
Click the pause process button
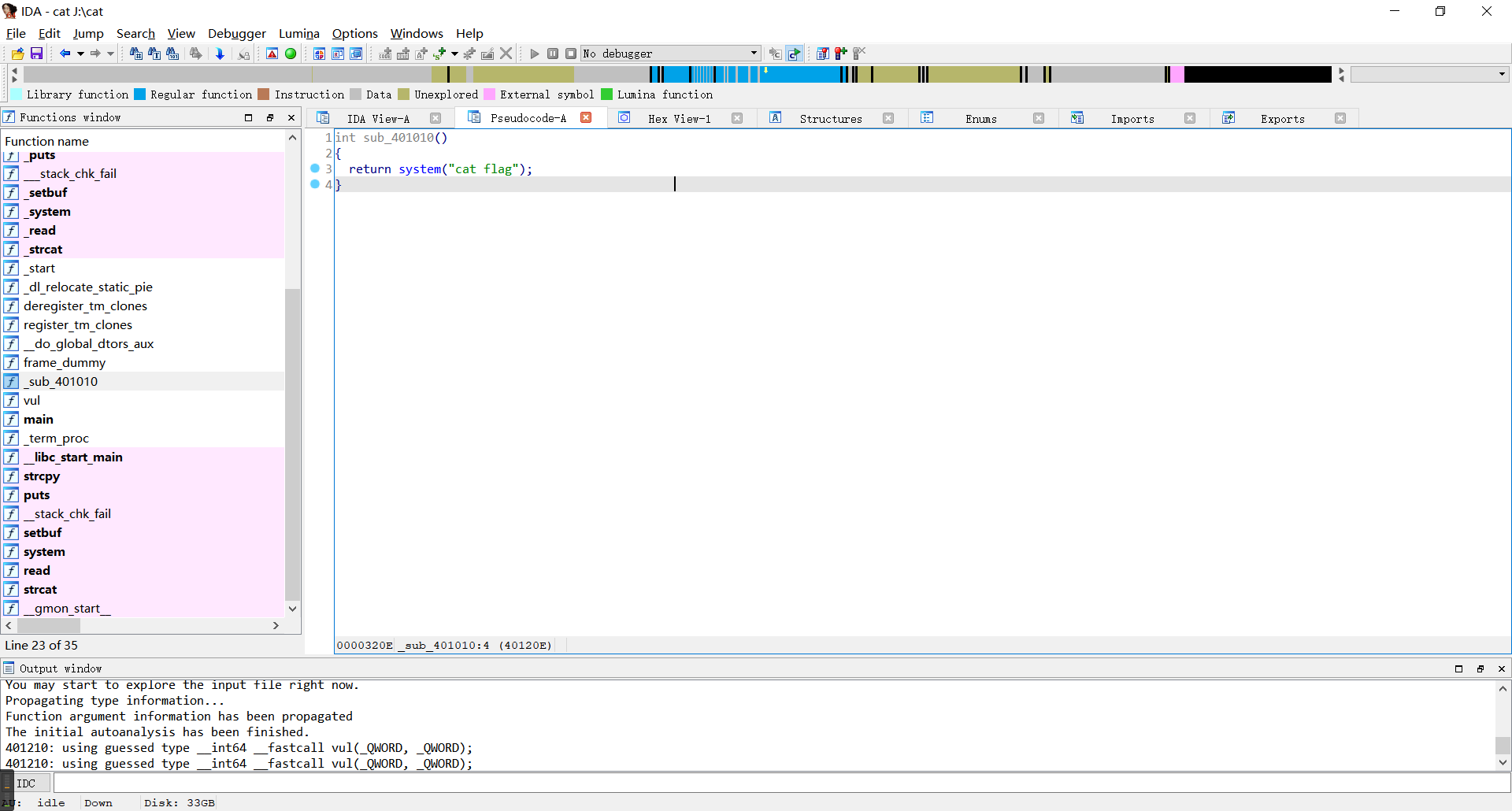(553, 54)
